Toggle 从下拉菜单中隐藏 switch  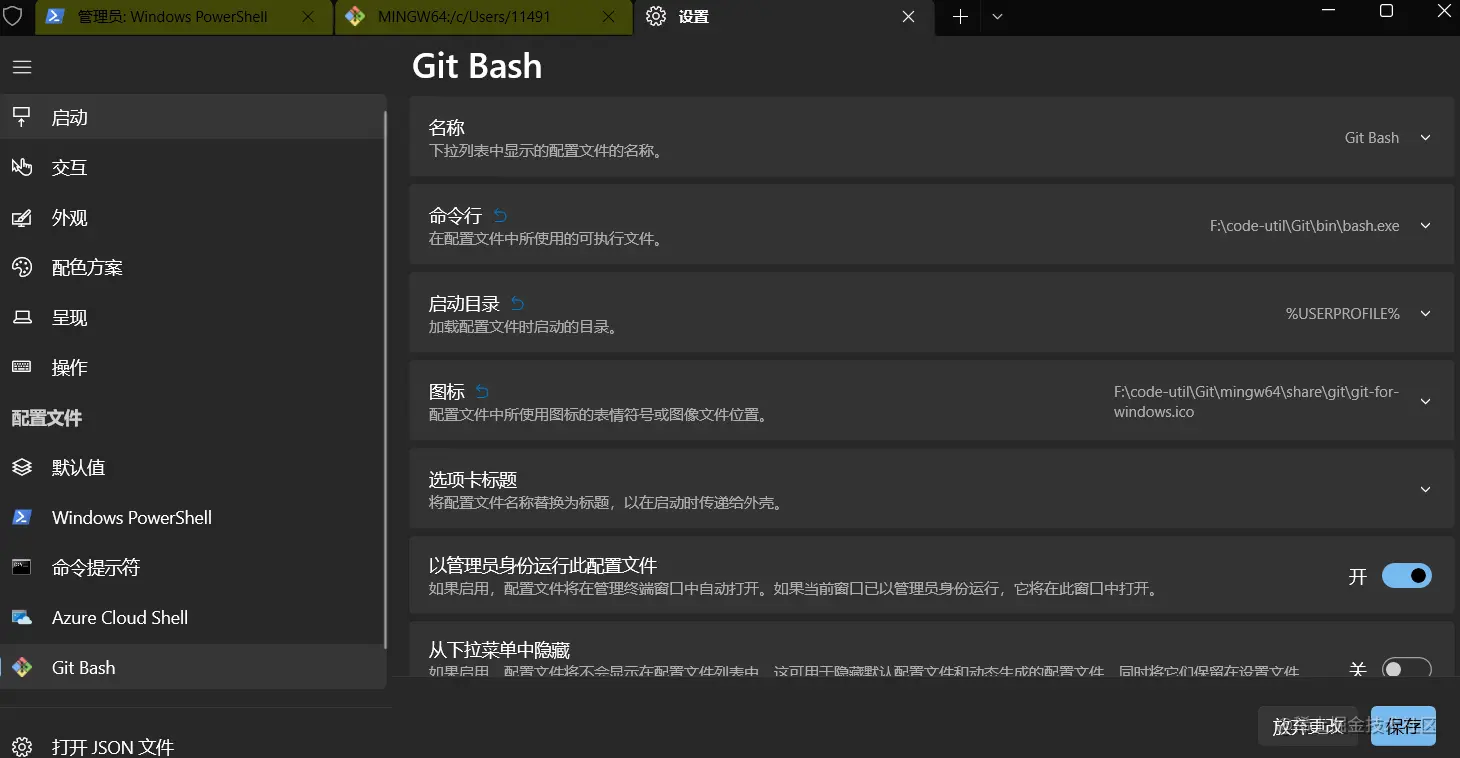1406,668
